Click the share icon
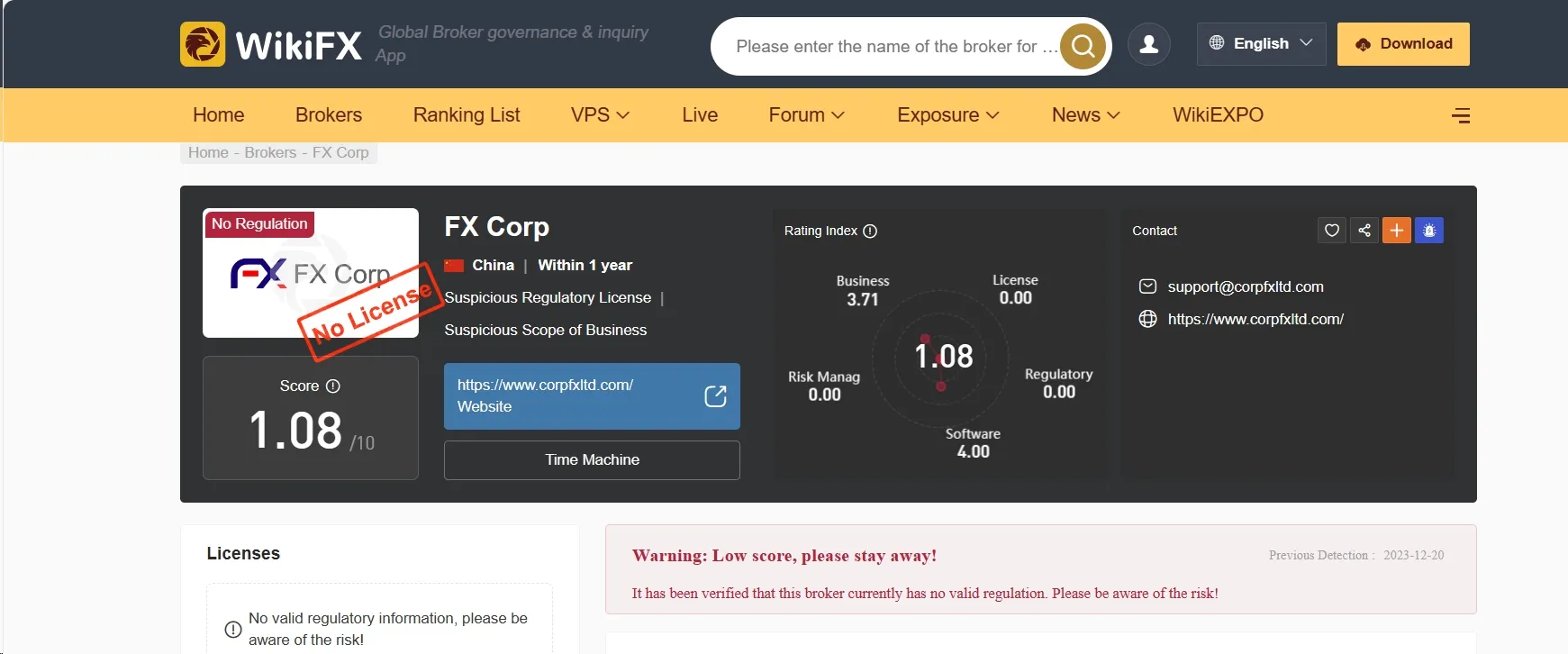 (x=1364, y=231)
